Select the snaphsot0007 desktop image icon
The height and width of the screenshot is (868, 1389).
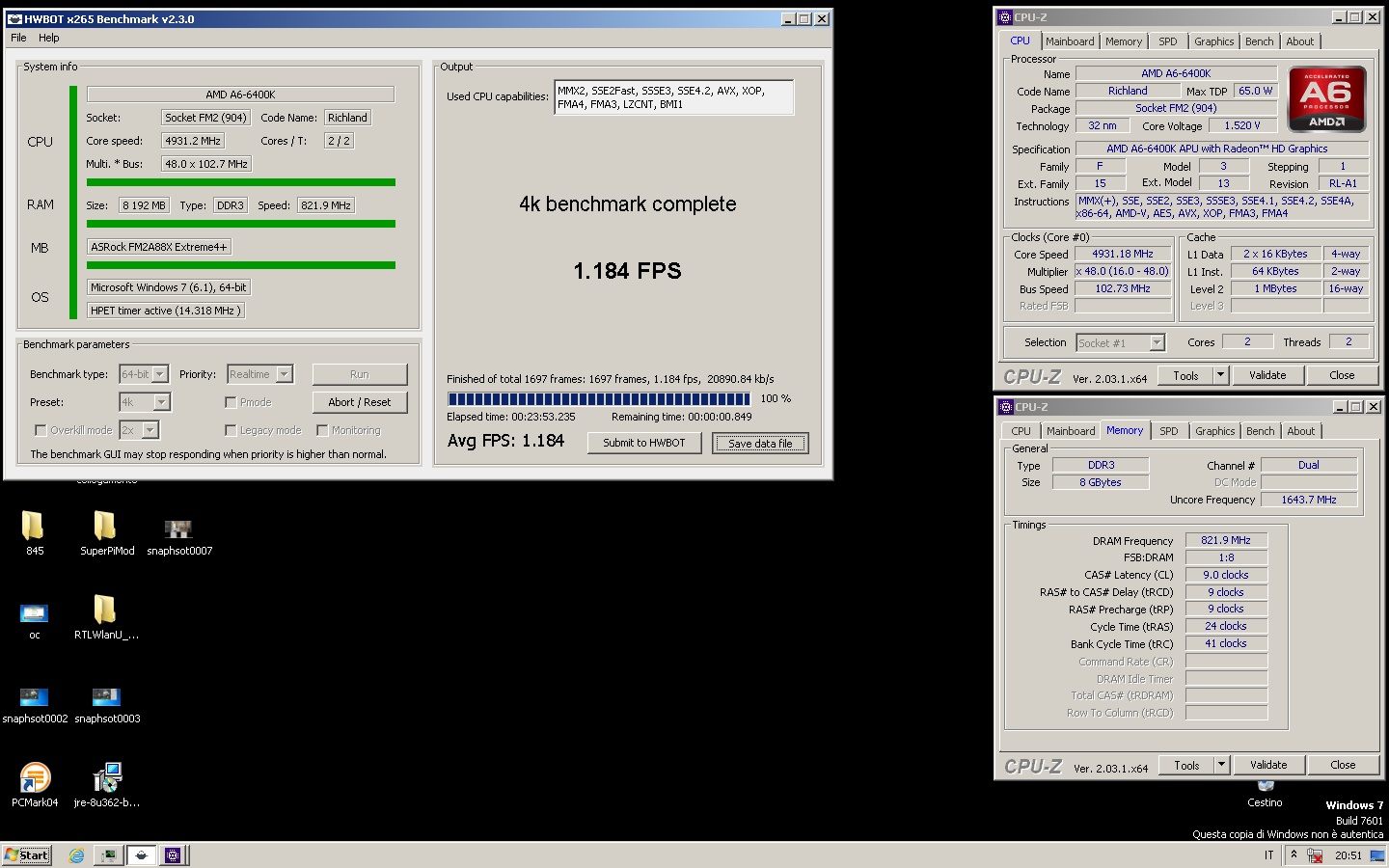[x=178, y=529]
